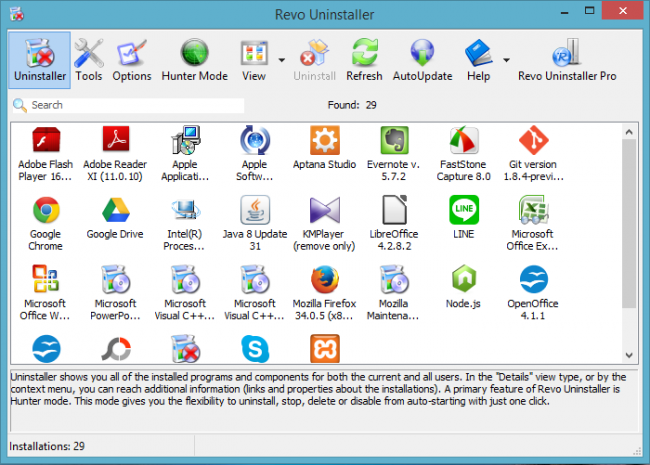650x465 pixels.
Task: Open Revo Uninstaller Pro link
Action: click(567, 60)
